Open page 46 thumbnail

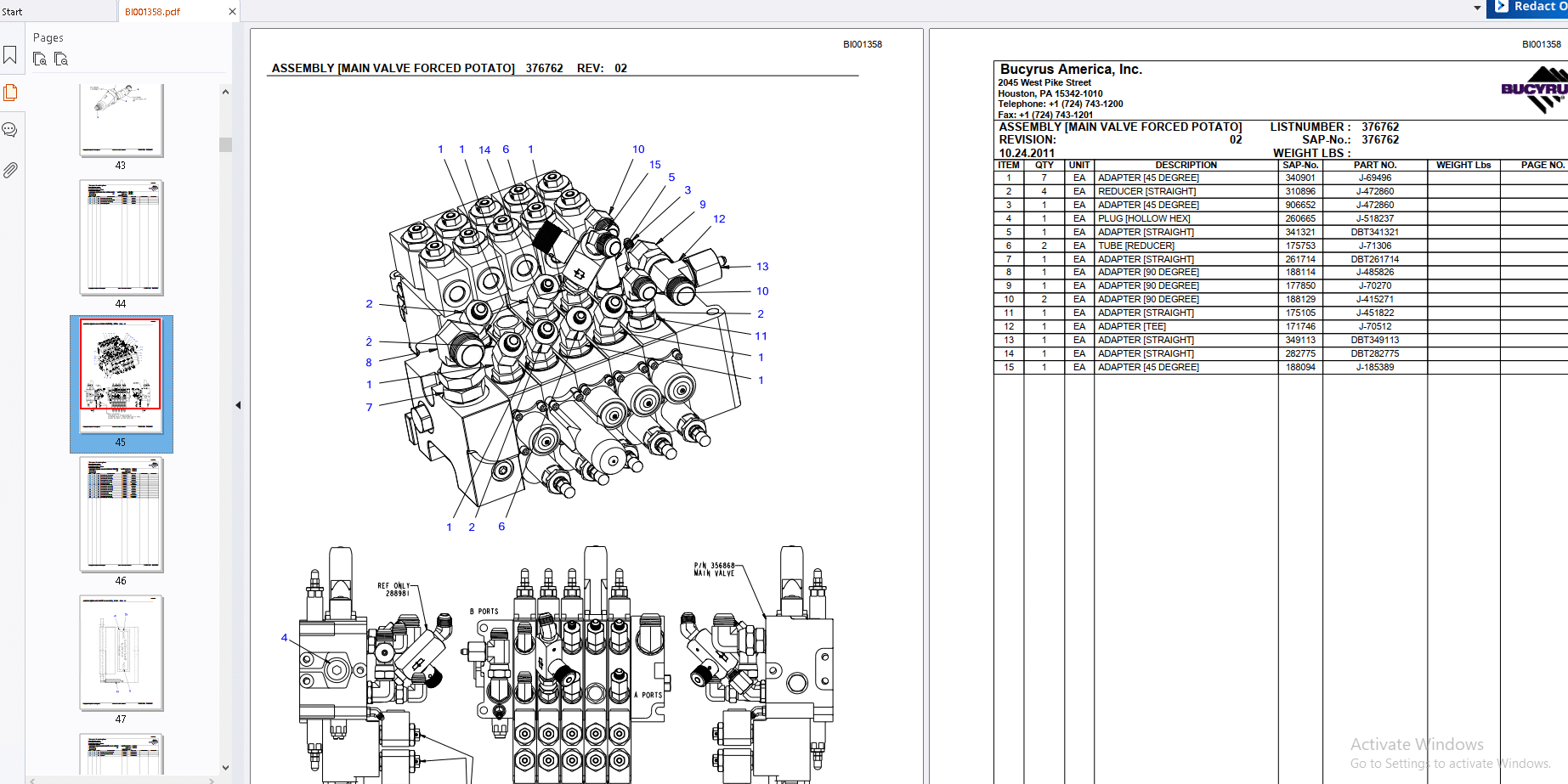pos(122,515)
